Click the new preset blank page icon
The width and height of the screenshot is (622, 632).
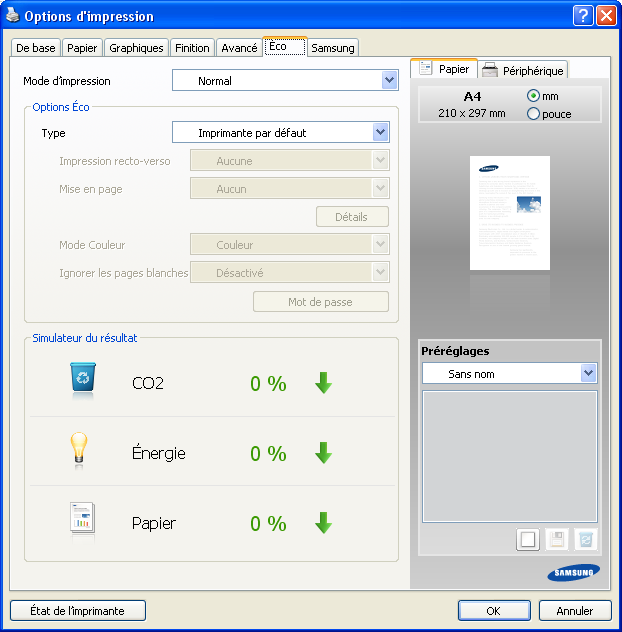(528, 539)
